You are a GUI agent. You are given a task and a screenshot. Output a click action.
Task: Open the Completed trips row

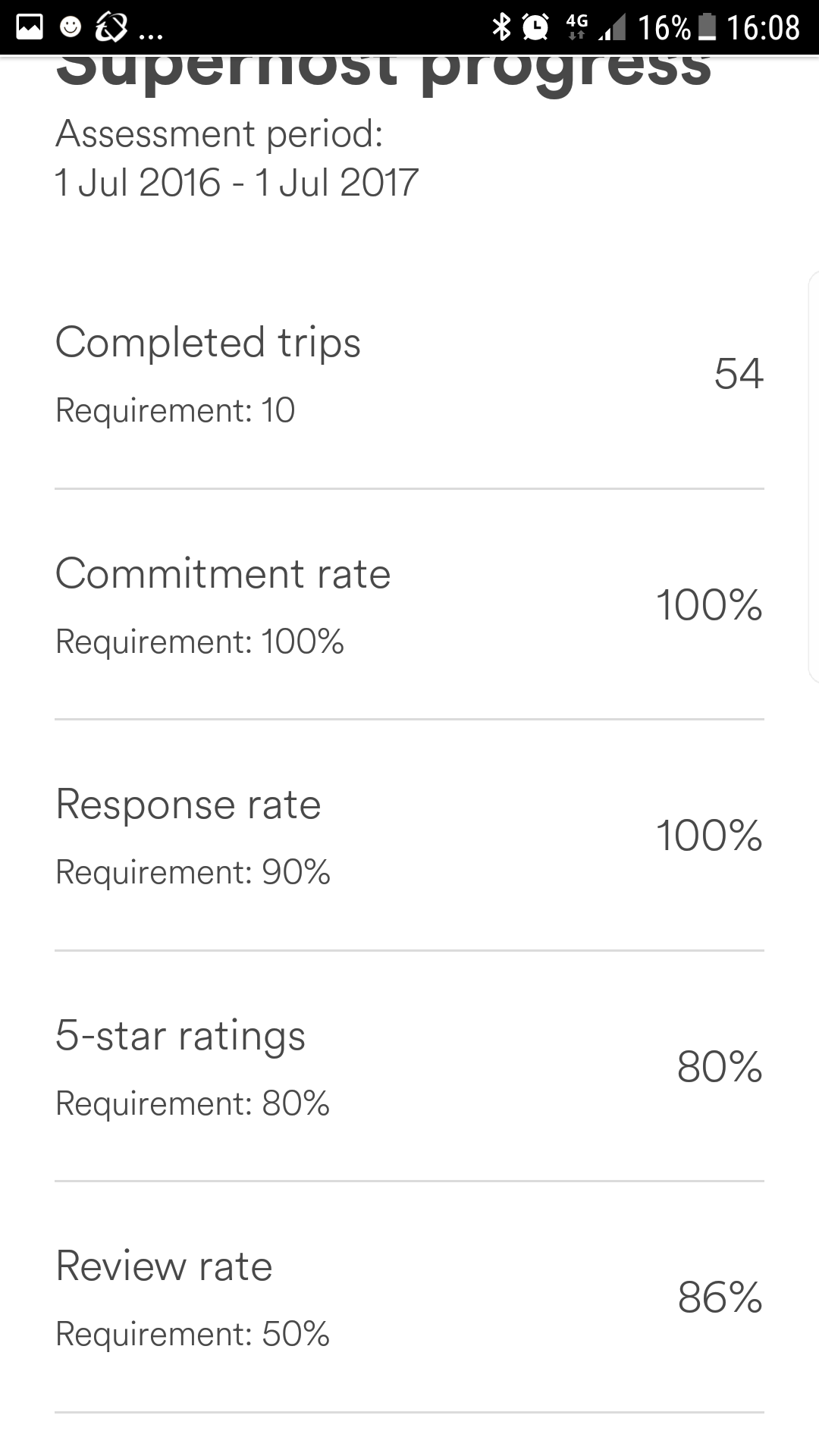tap(409, 374)
